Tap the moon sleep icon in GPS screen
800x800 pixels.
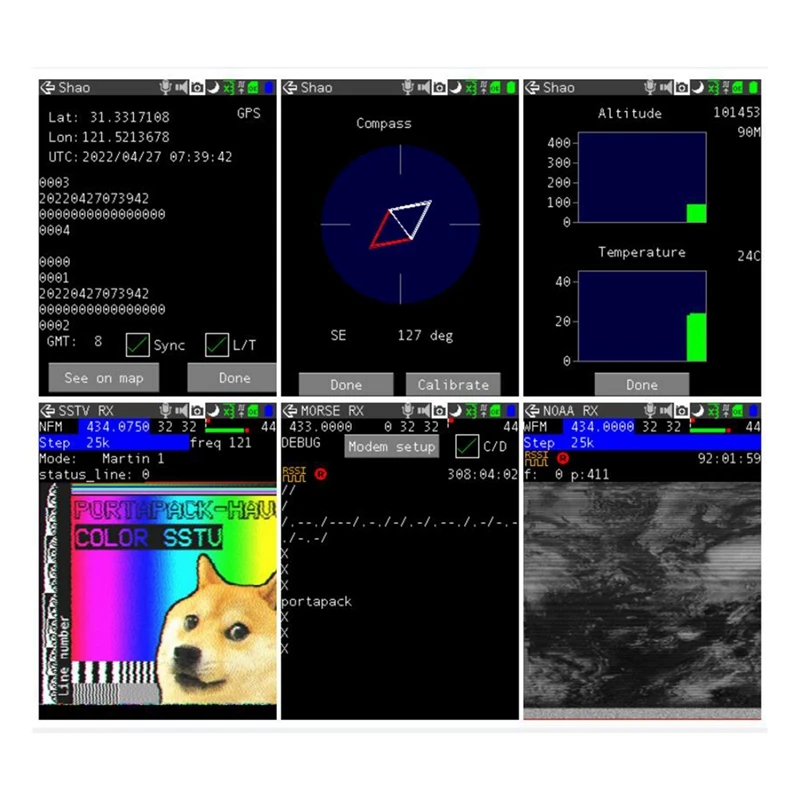point(213,88)
